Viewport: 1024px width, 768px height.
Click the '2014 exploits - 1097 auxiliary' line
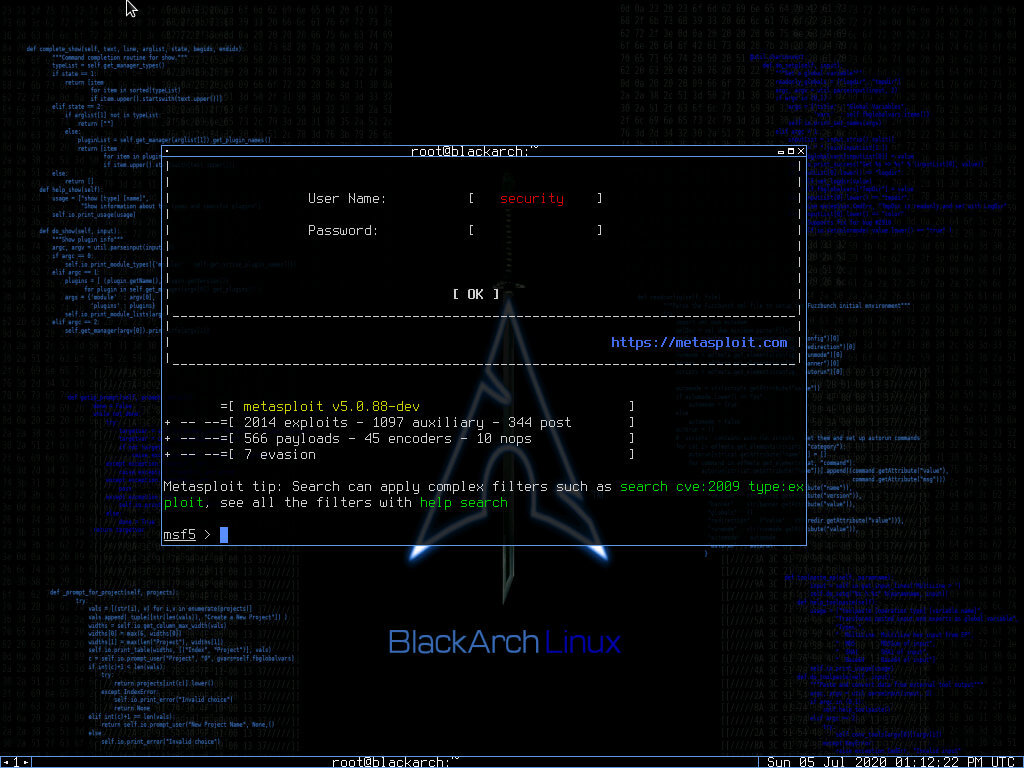(x=408, y=423)
